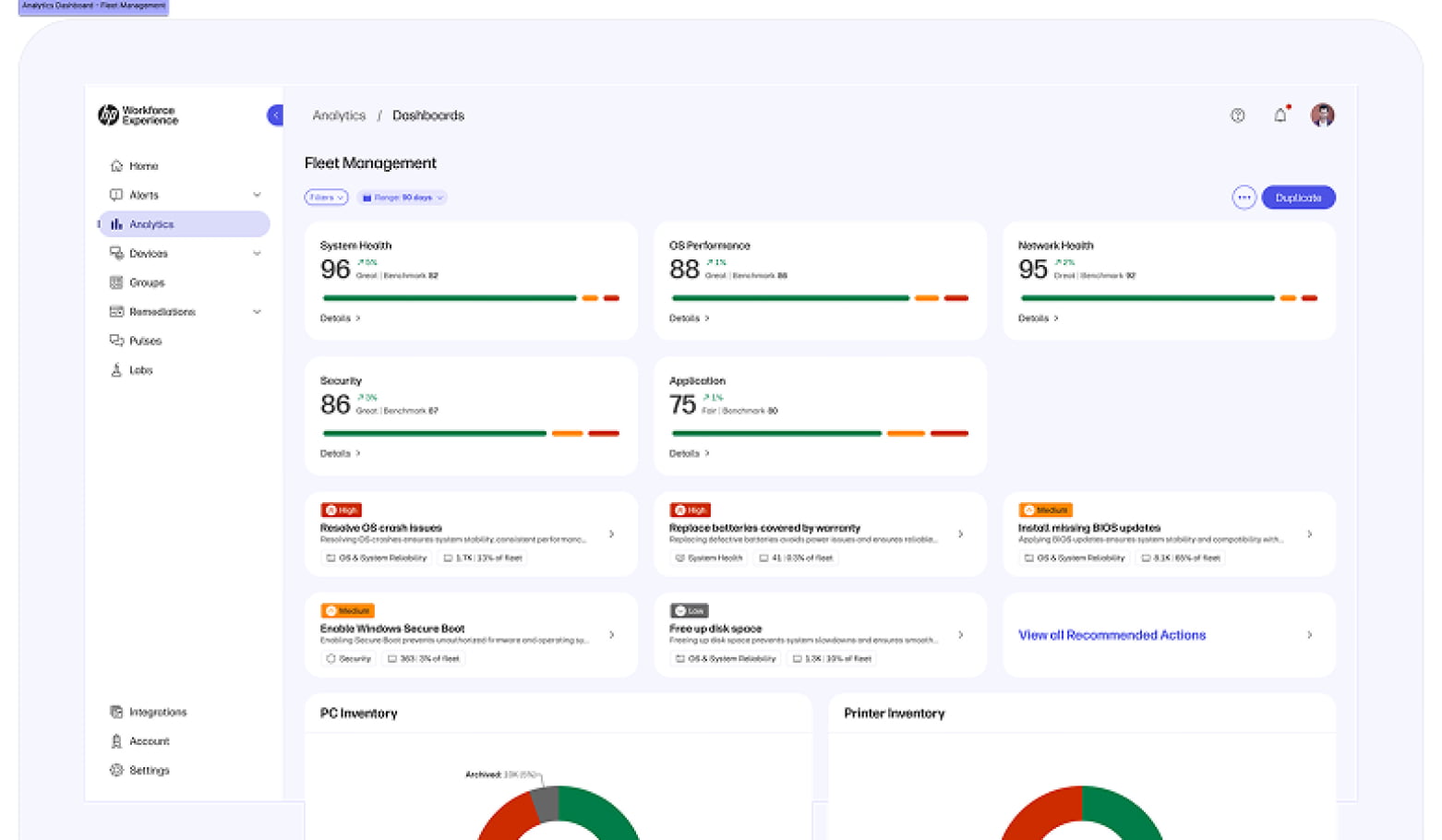This screenshot has height=840, width=1442.
Task: Open the notifications bell
Action: coord(1280,114)
